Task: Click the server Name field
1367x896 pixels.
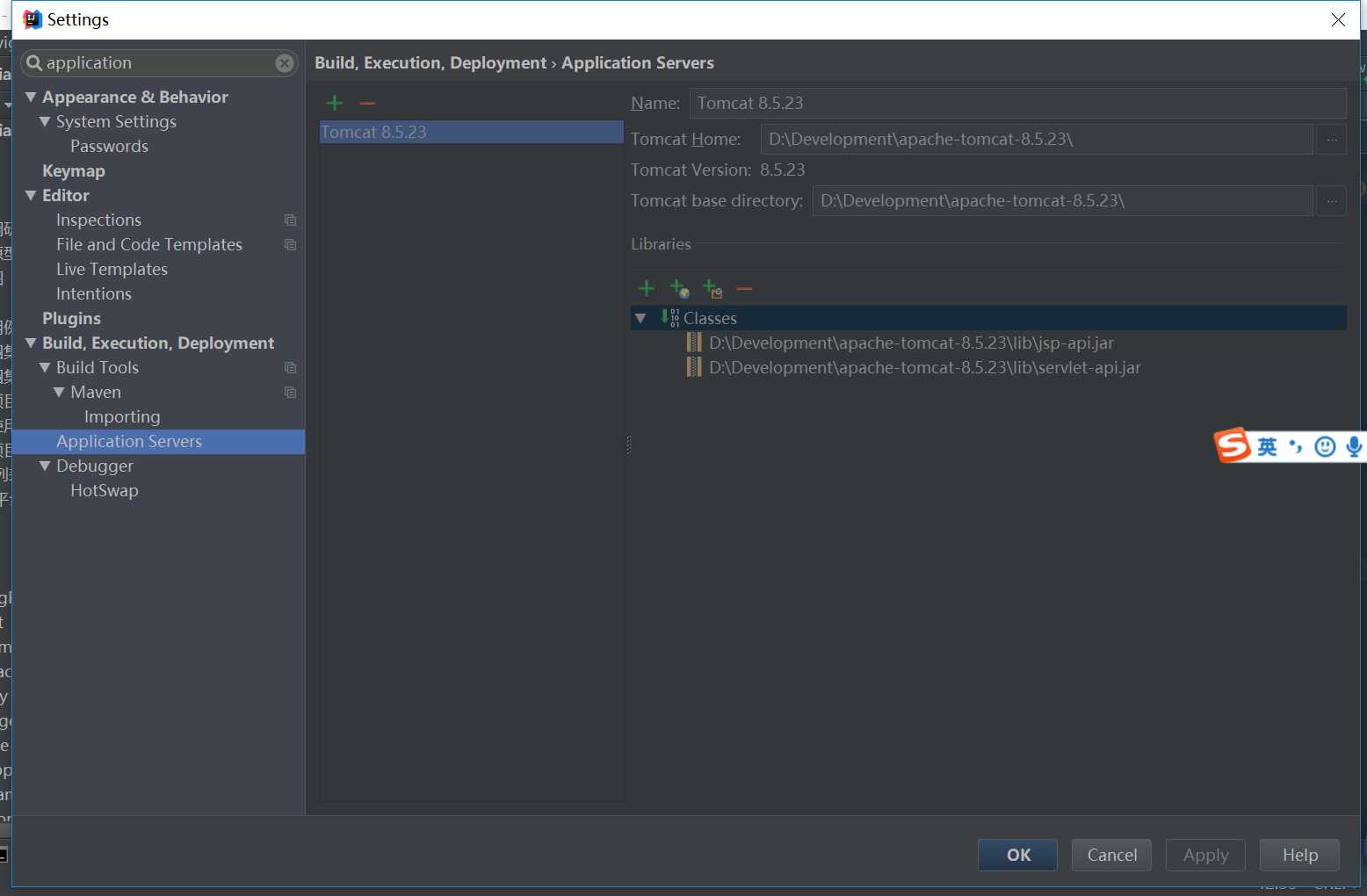Action: (1017, 104)
